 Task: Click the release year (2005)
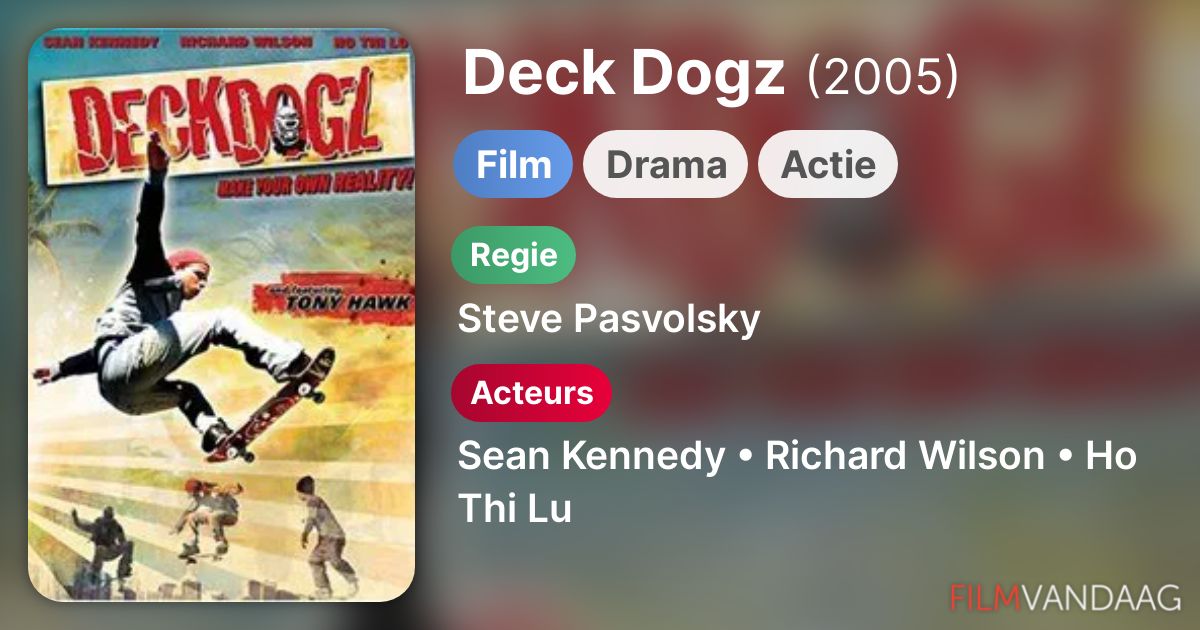pyautogui.click(x=883, y=75)
